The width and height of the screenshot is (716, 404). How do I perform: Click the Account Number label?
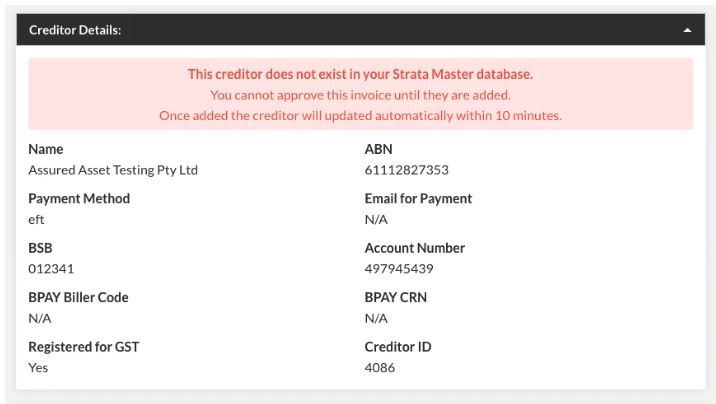(x=415, y=248)
